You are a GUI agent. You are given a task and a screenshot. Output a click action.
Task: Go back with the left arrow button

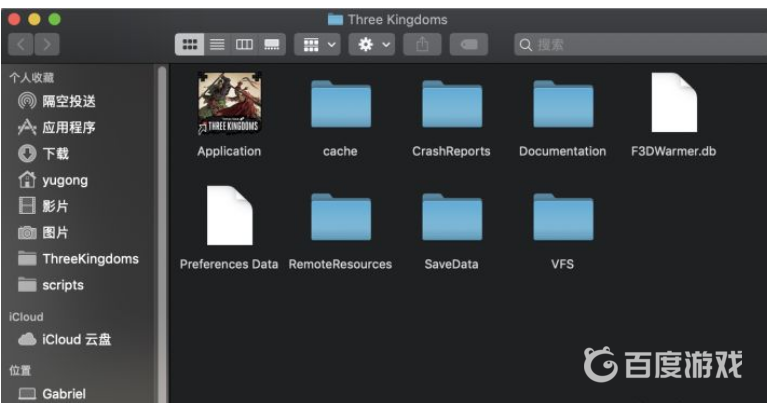(x=21, y=45)
